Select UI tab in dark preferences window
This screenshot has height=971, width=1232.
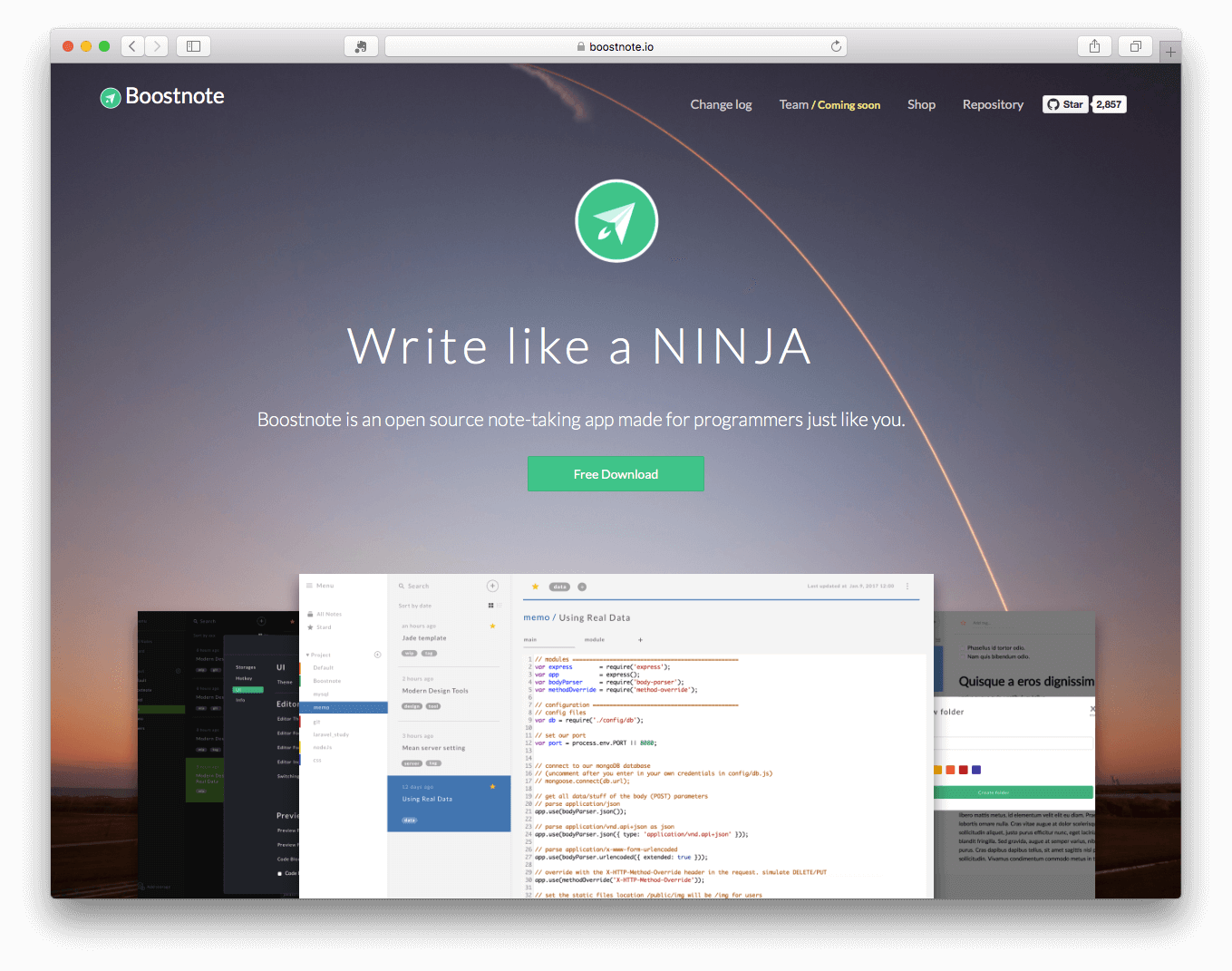[x=248, y=689]
